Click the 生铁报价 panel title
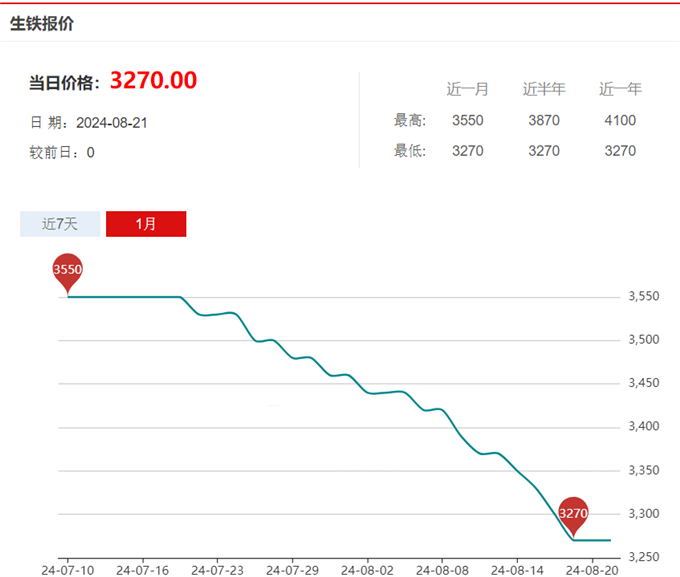This screenshot has width=680, height=577. pos(42,24)
